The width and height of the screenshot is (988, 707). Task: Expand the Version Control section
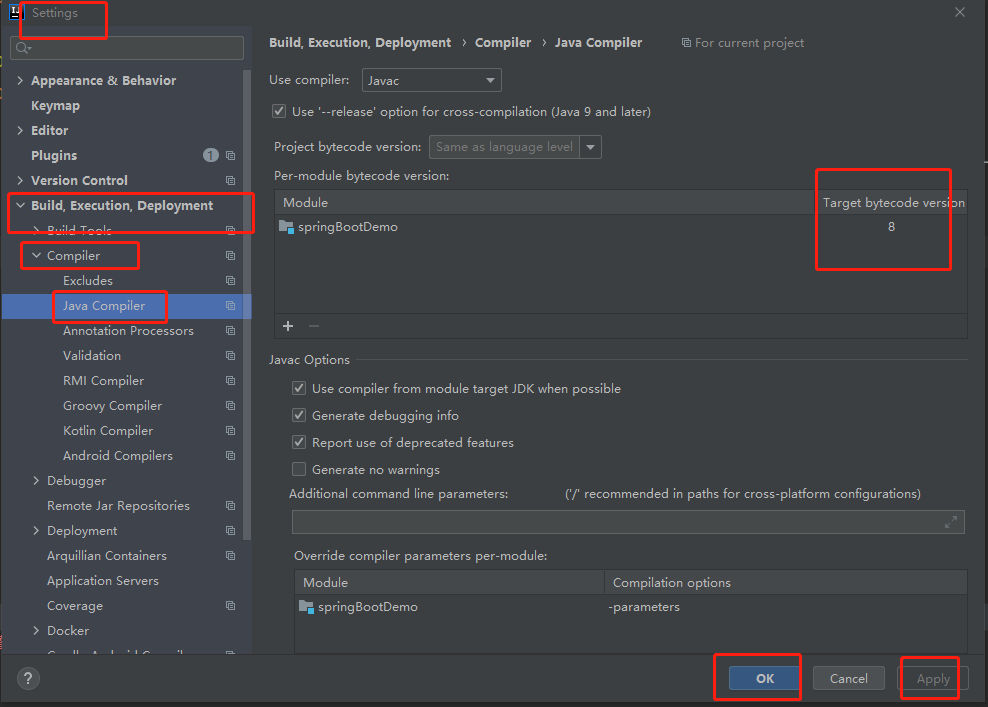[x=20, y=181]
